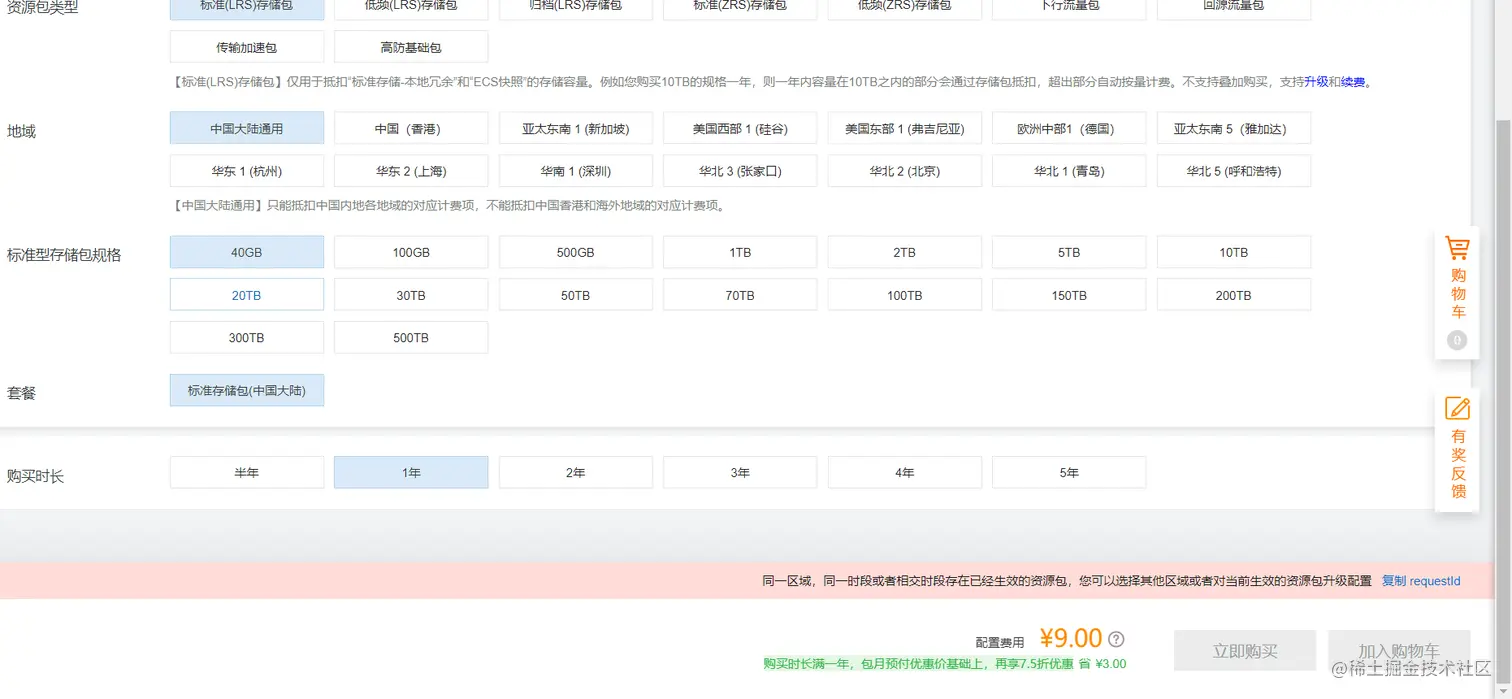Select the 50TB storage package size
This screenshot has width=1512, height=699.
pyautogui.click(x=576, y=295)
